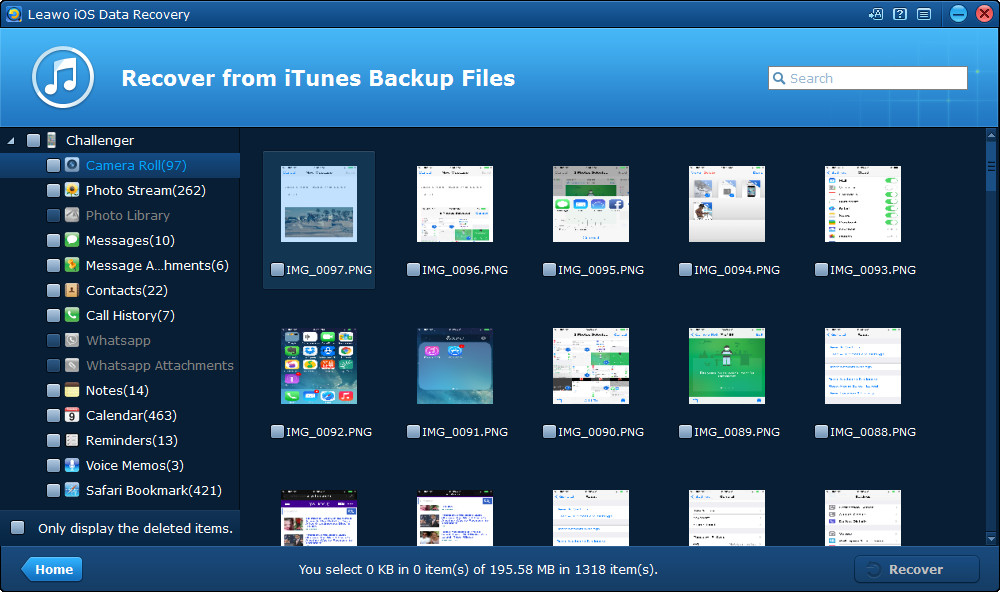This screenshot has width=1000, height=592.
Task: Open the Reminders(13) category
Action: [131, 440]
